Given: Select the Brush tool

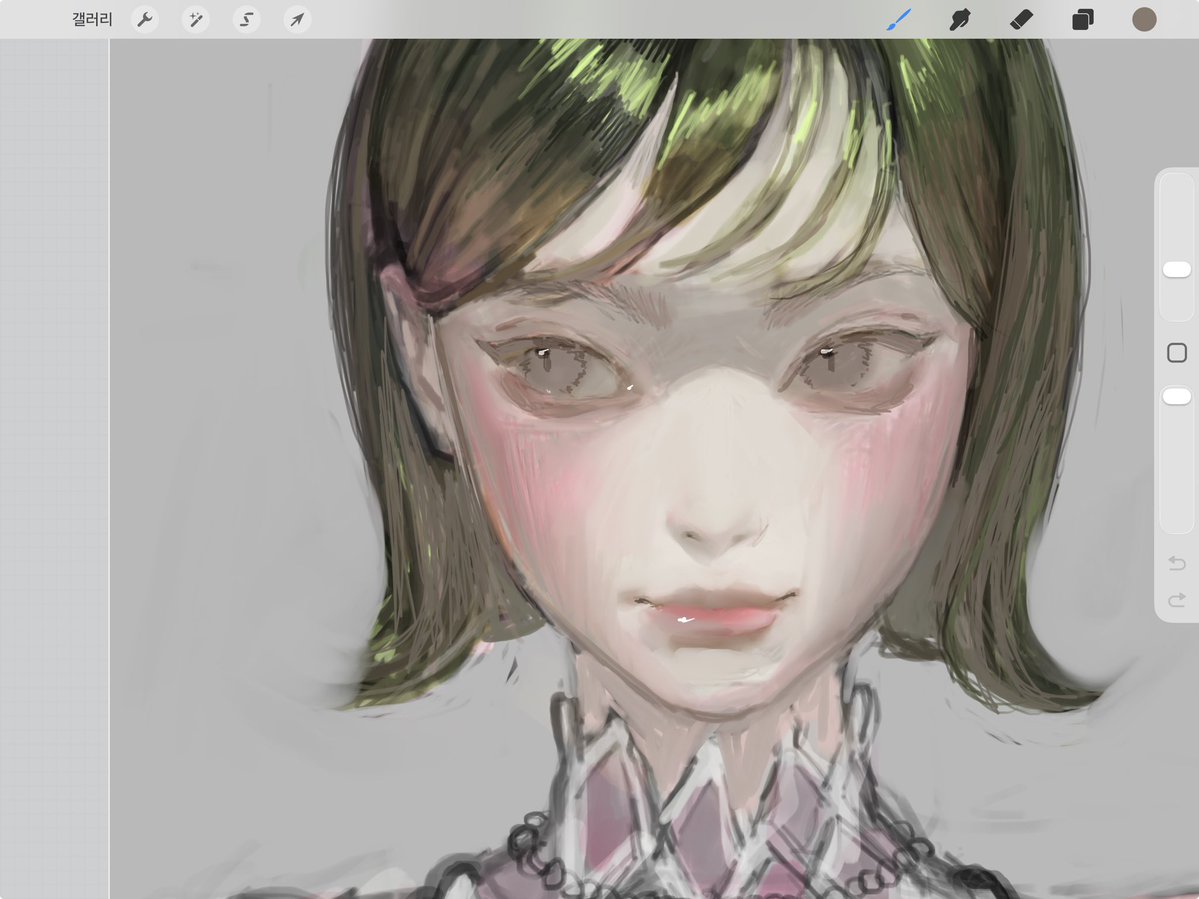Looking at the screenshot, I should [899, 19].
